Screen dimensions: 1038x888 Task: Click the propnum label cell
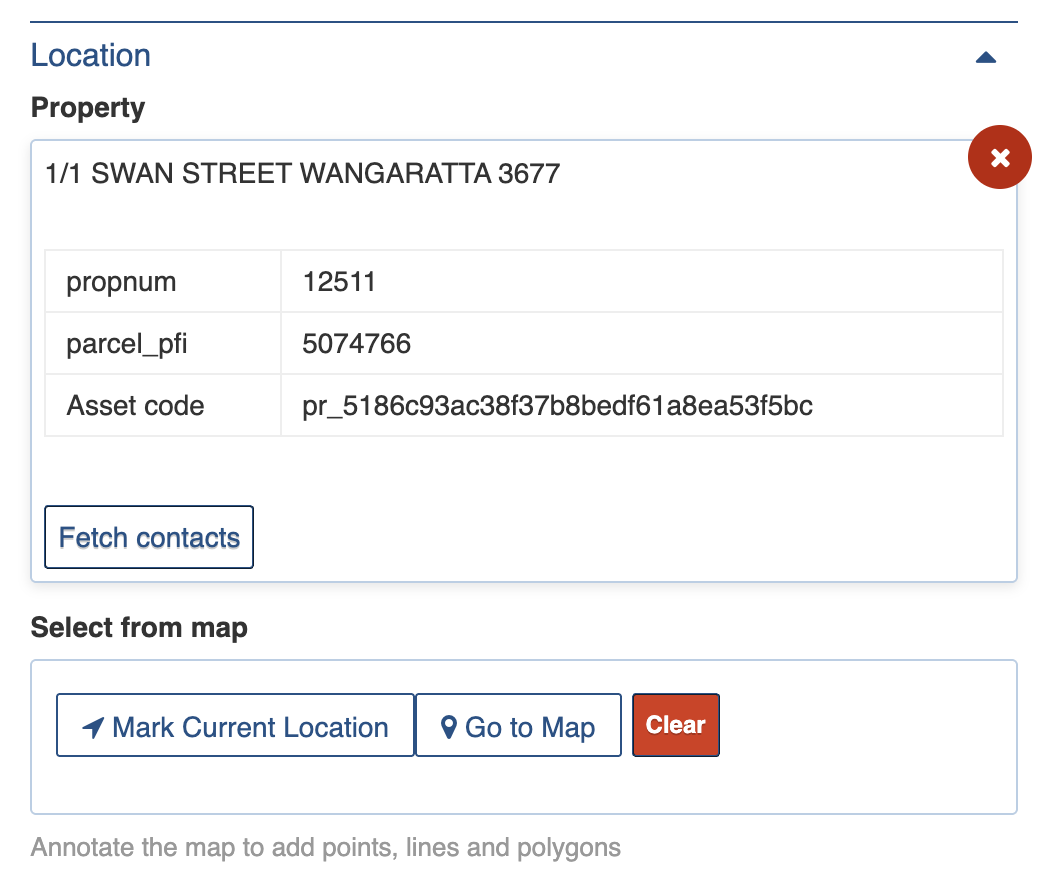121,282
